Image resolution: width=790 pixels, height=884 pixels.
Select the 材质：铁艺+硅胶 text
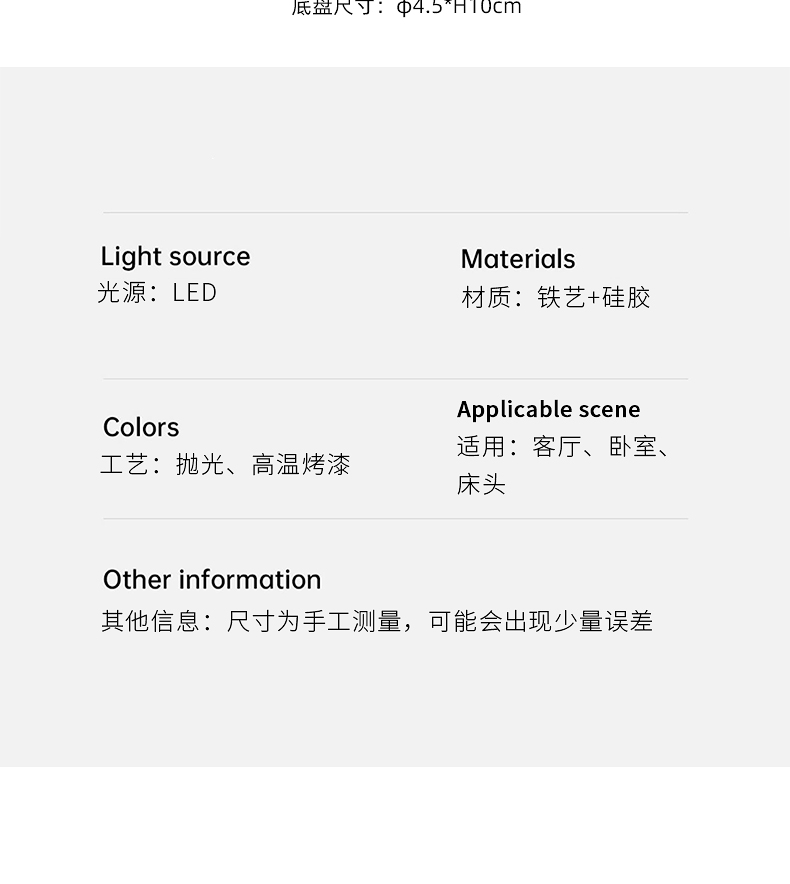555,297
